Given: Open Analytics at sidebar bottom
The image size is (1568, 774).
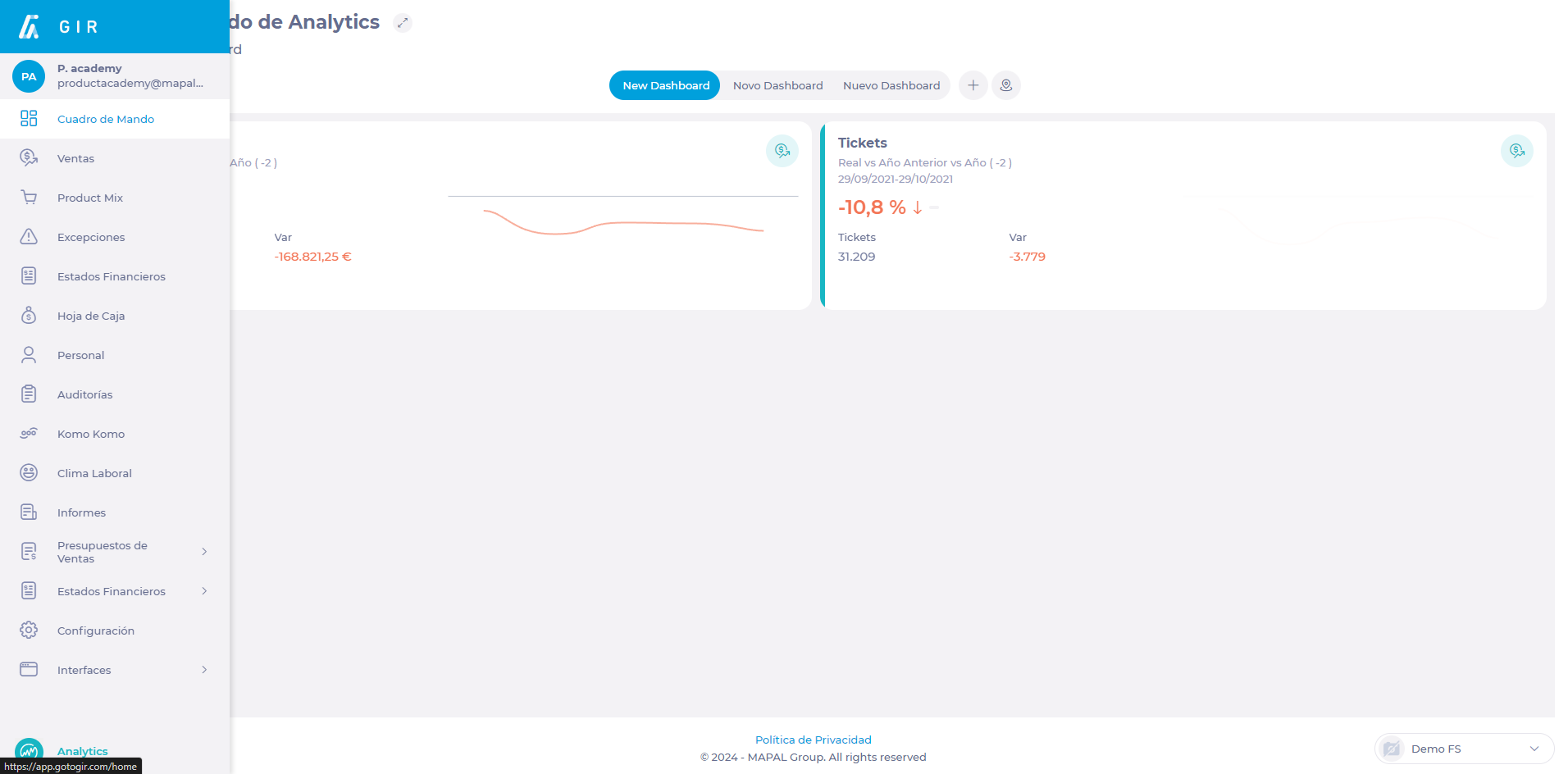Looking at the screenshot, I should (82, 751).
